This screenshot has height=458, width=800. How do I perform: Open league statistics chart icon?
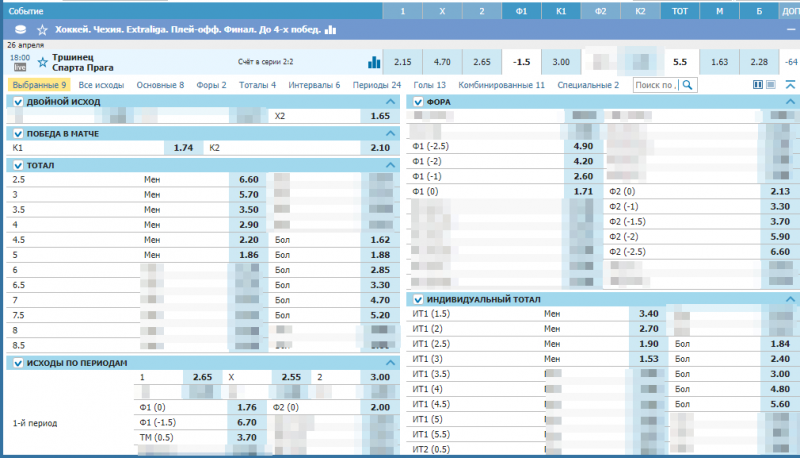coord(329,31)
